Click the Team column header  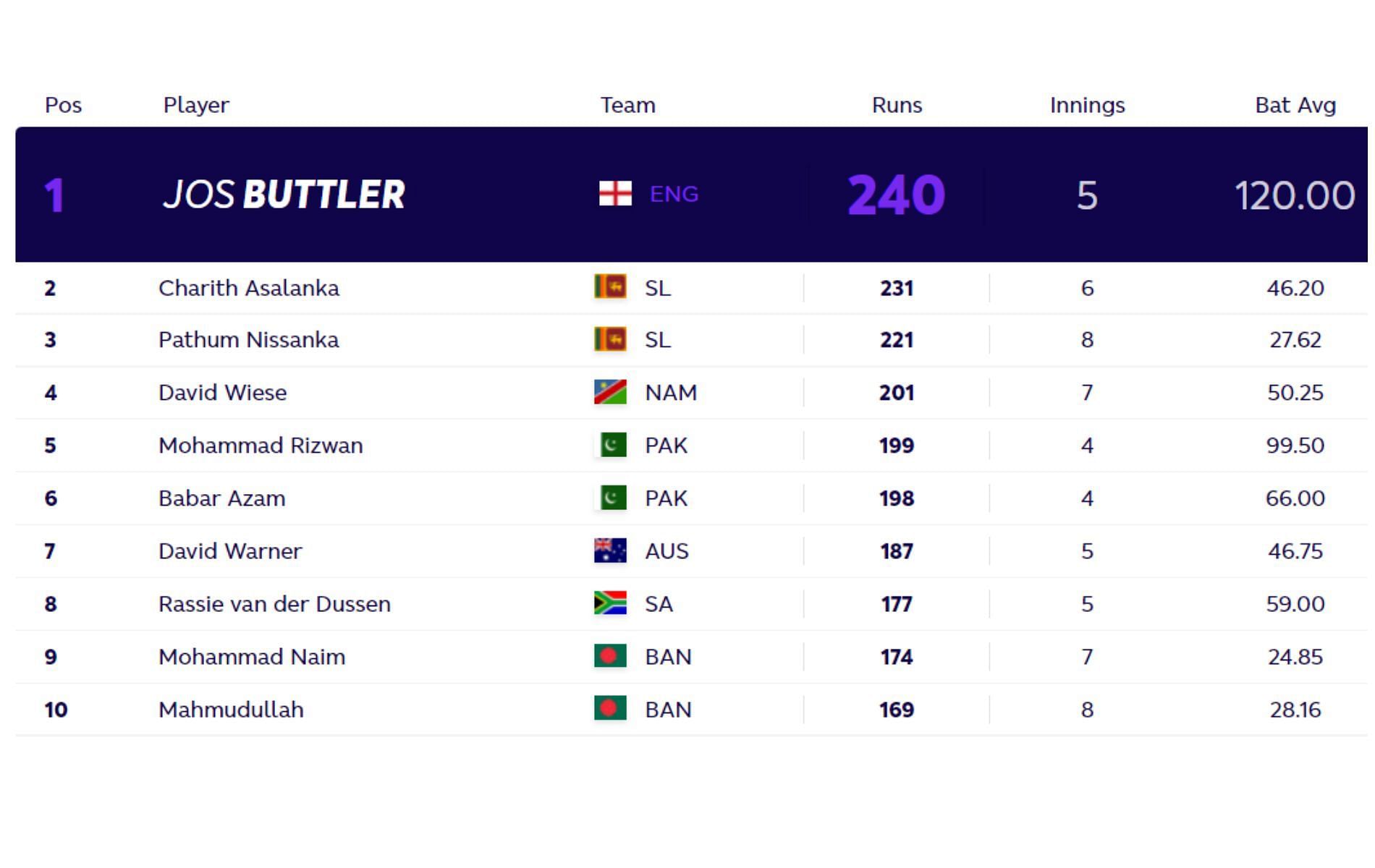(627, 106)
